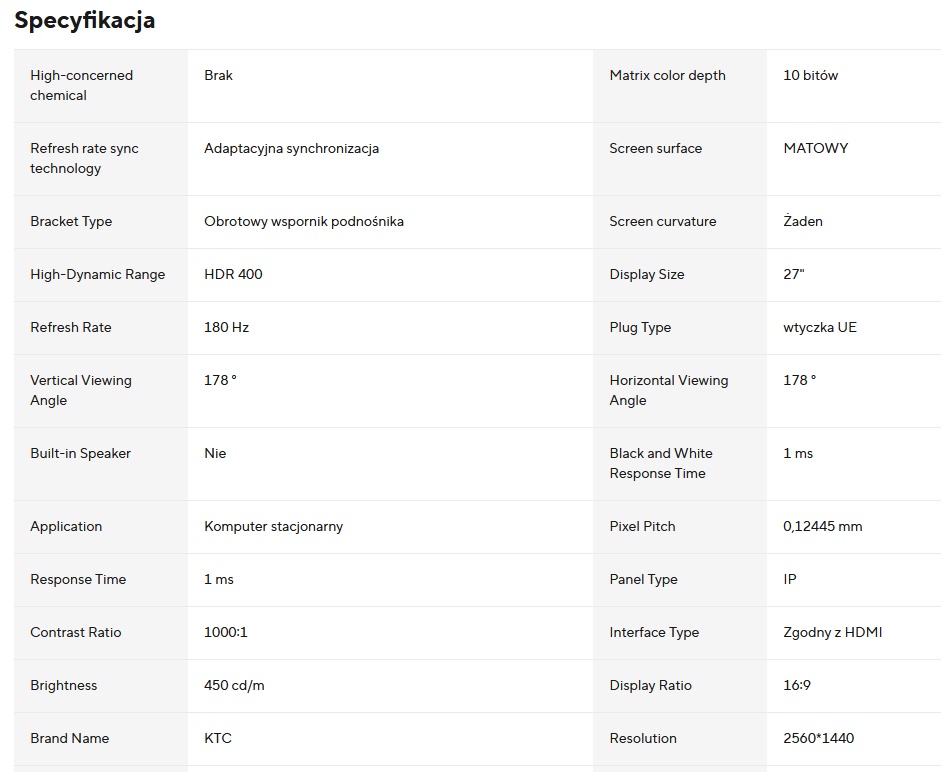Select the 0,12445 mm pixel pitch value

pyautogui.click(x=822, y=526)
